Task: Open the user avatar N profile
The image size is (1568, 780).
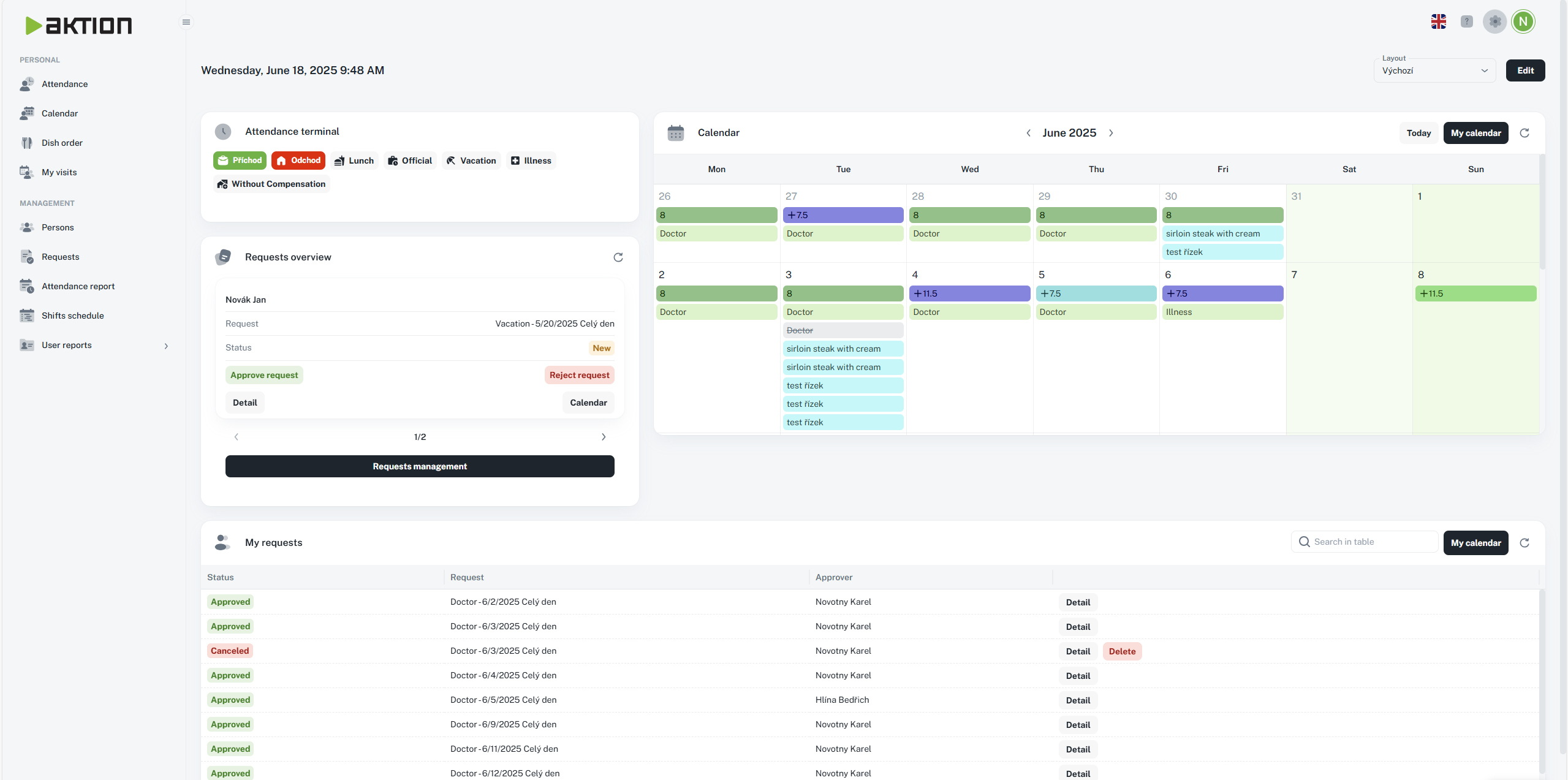Action: pyautogui.click(x=1523, y=22)
